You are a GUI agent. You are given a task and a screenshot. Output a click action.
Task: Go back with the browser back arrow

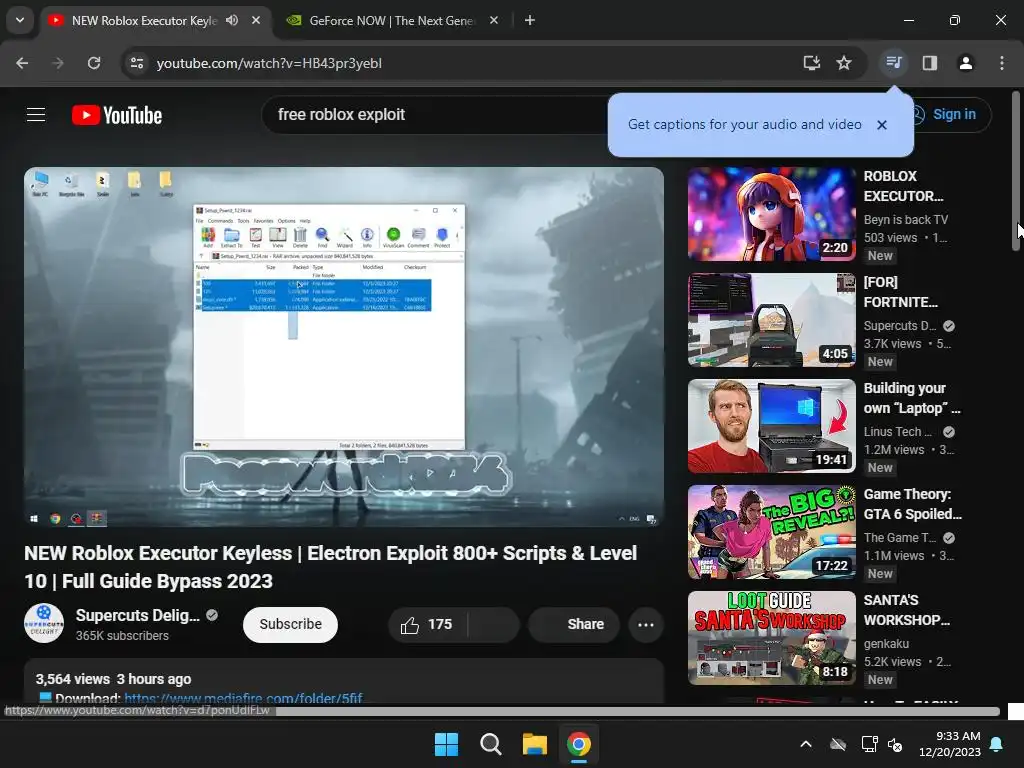coord(22,63)
